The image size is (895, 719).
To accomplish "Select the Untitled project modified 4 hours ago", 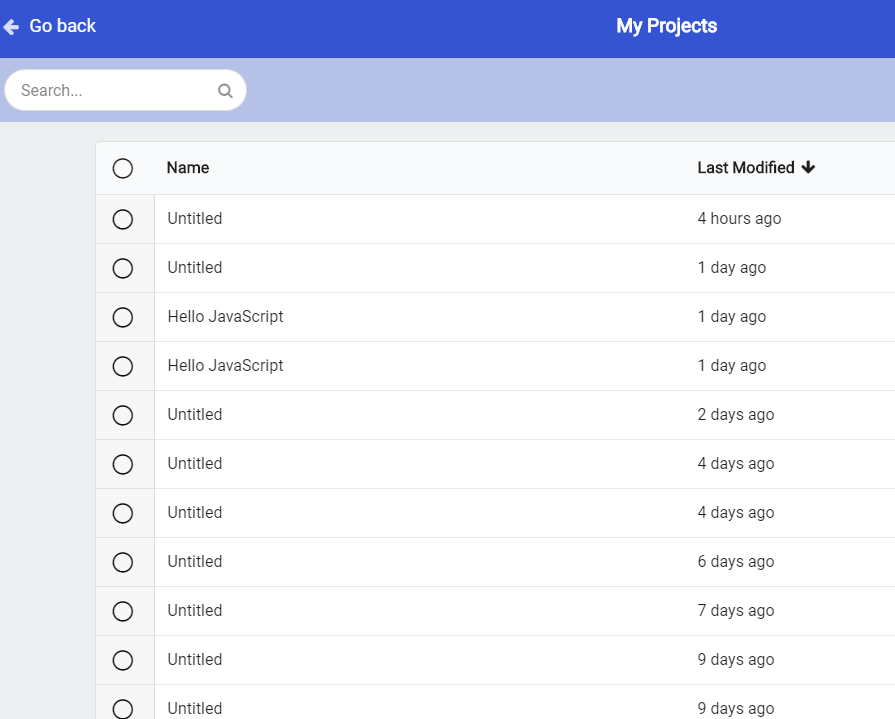I will pos(123,218).
